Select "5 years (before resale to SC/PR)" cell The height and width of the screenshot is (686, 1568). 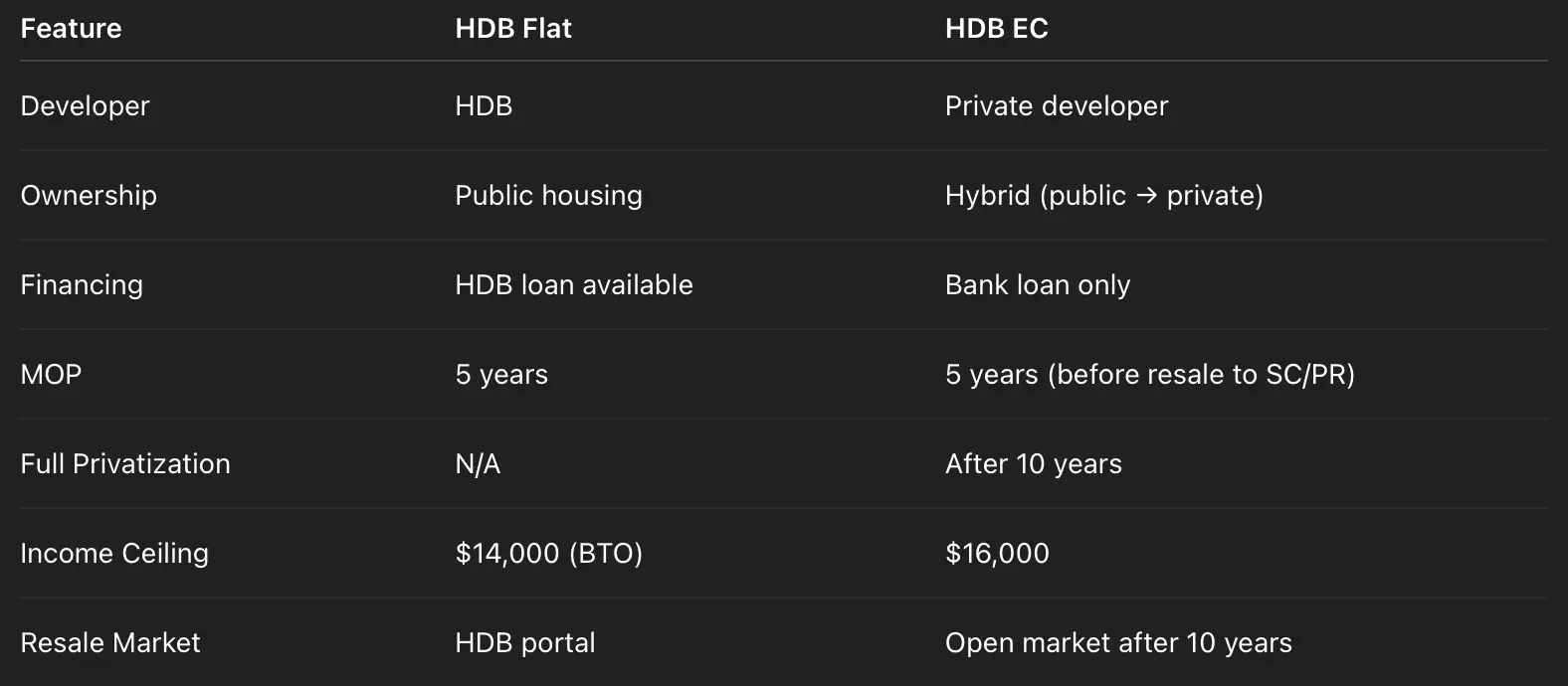[x=1149, y=374]
